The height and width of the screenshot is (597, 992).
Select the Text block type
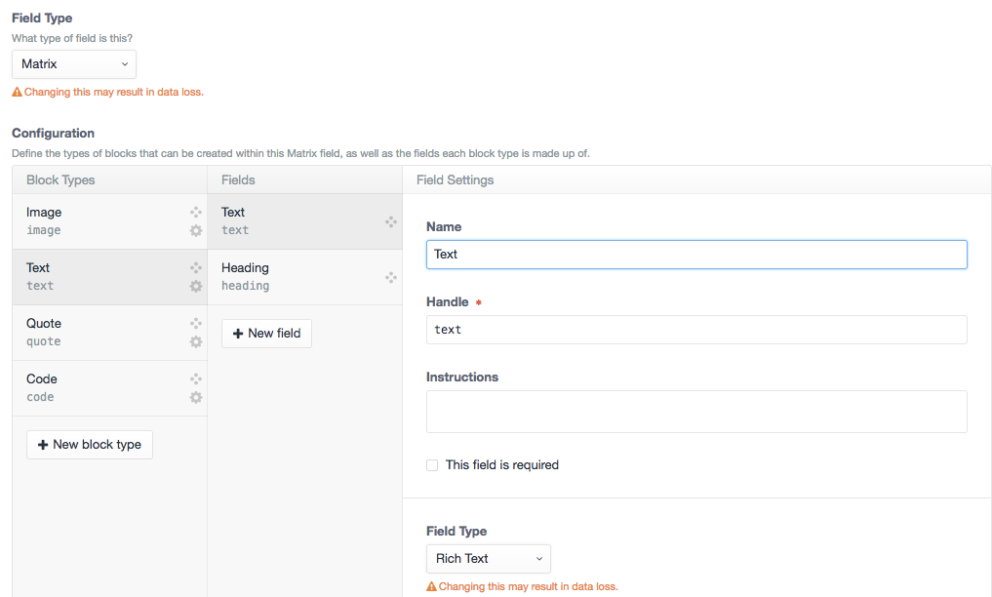pos(109,277)
